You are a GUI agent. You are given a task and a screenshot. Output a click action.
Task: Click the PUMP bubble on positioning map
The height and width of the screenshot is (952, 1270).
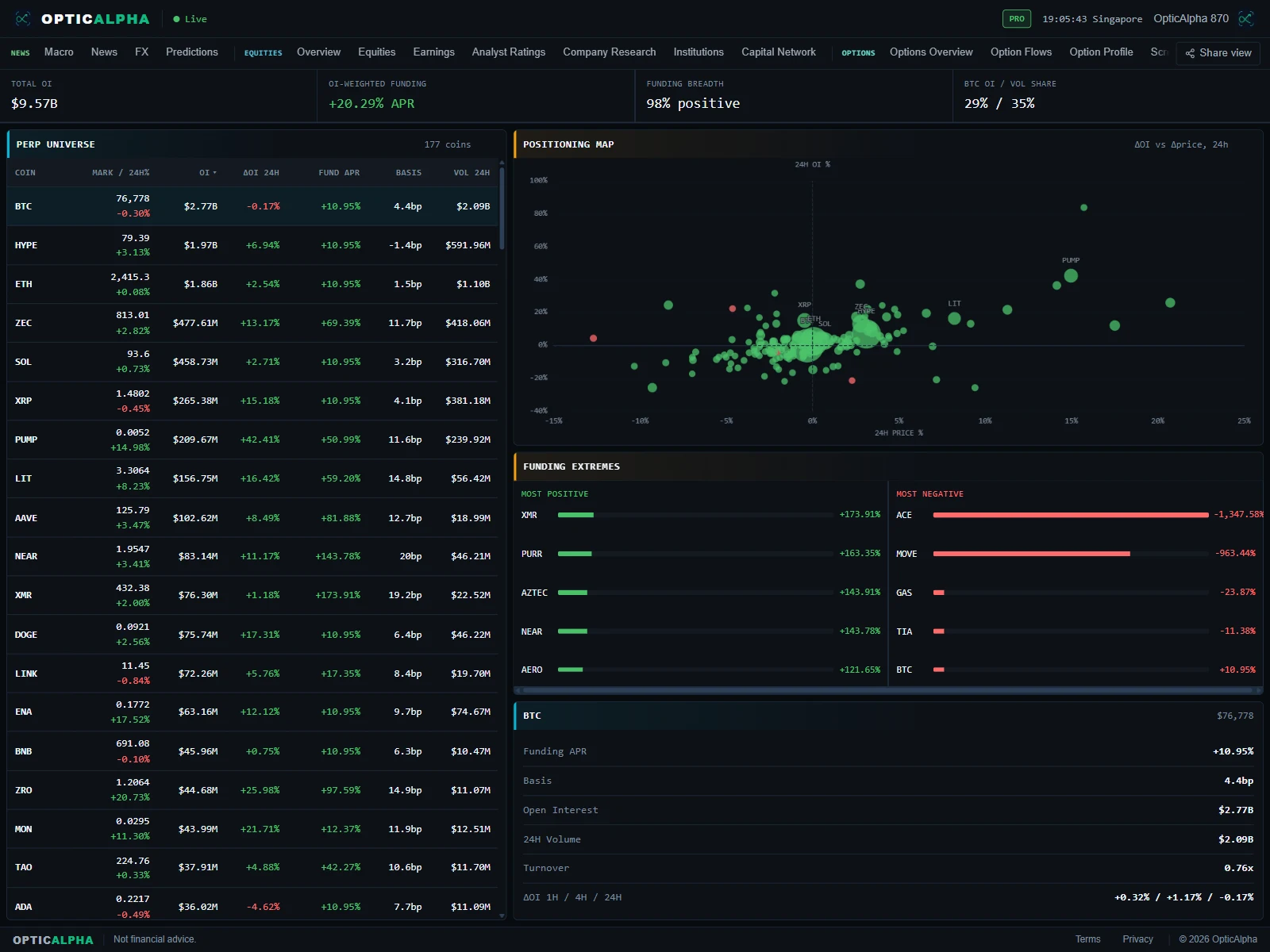coord(1071,276)
